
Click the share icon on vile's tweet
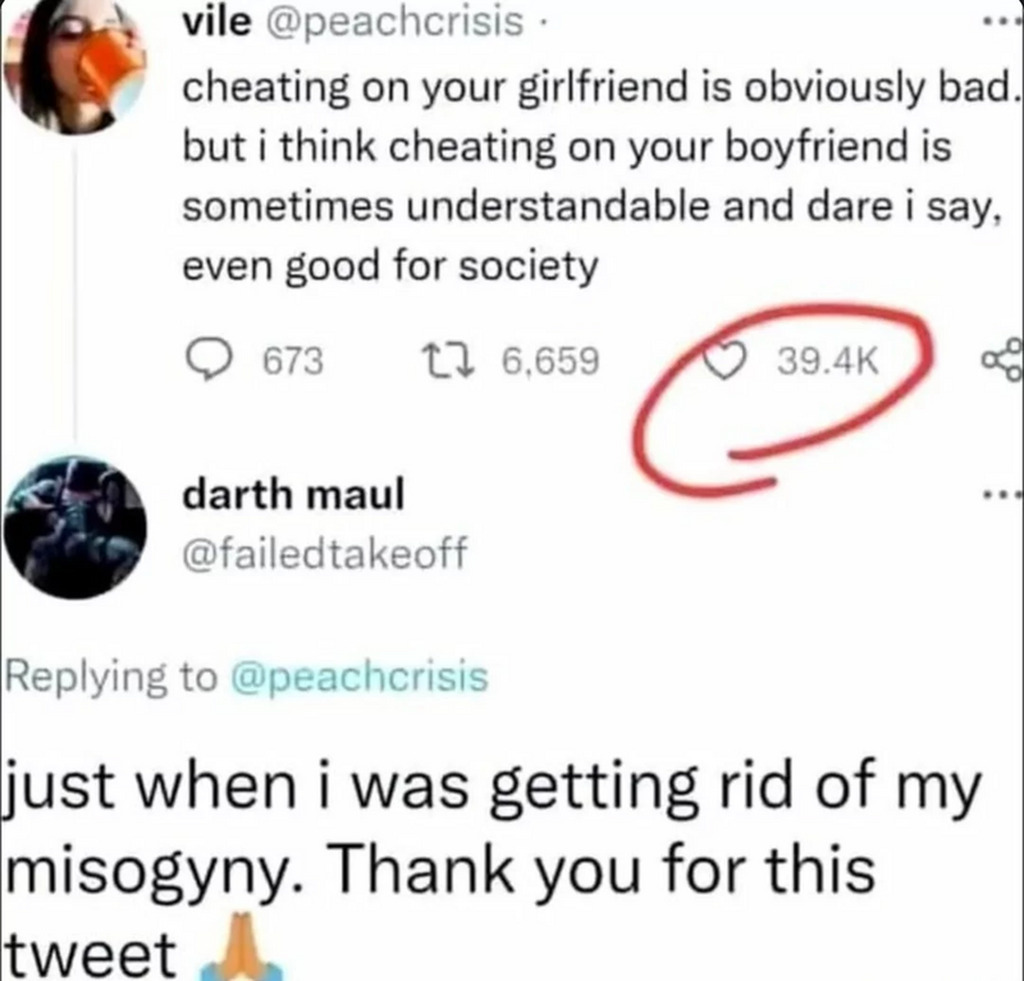coord(1001,360)
